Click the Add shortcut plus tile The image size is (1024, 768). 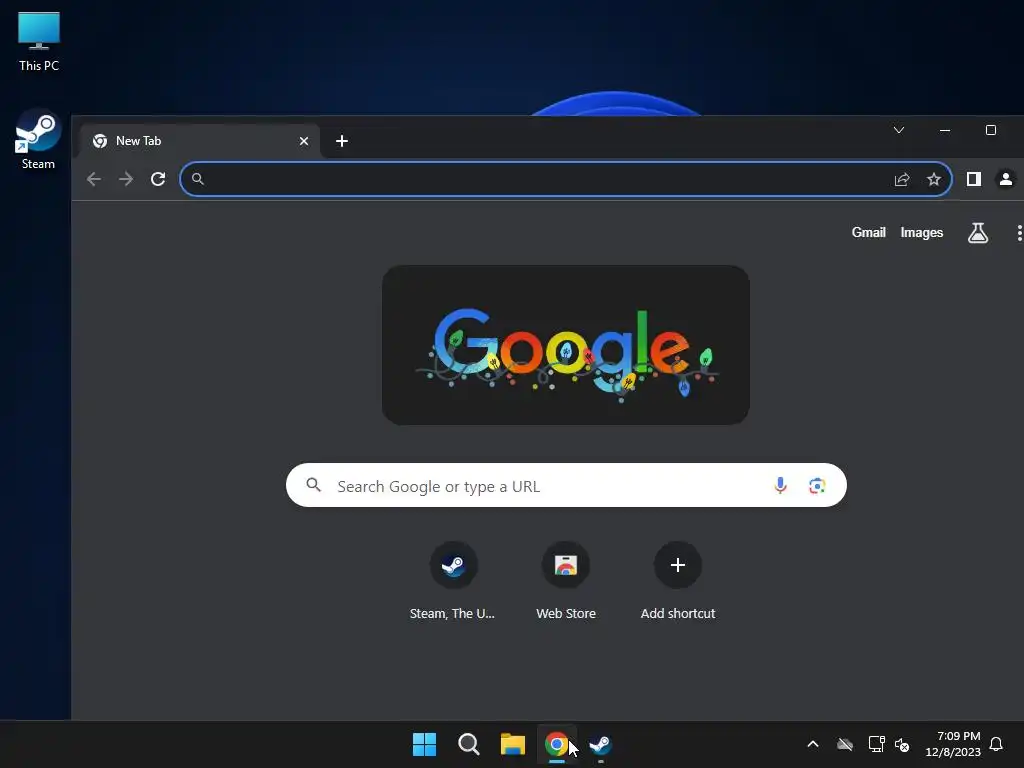coord(678,580)
